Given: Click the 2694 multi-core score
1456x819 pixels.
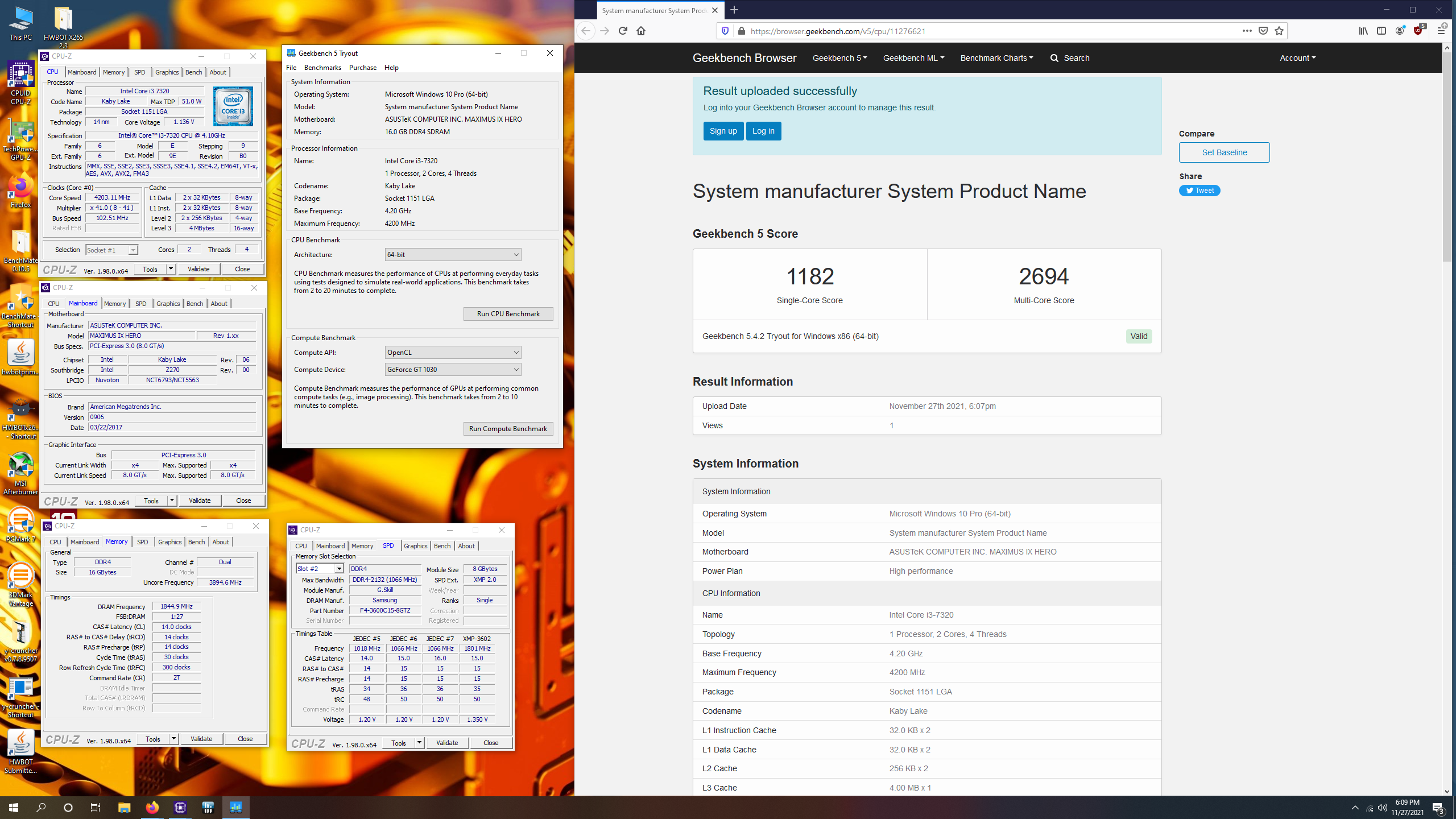Looking at the screenshot, I should coord(1044,276).
